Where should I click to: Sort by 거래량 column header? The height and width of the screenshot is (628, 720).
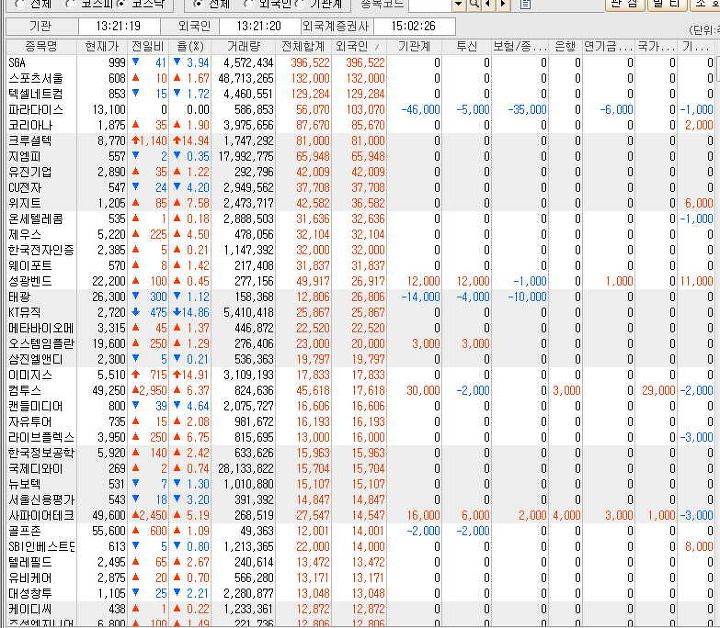(243, 46)
